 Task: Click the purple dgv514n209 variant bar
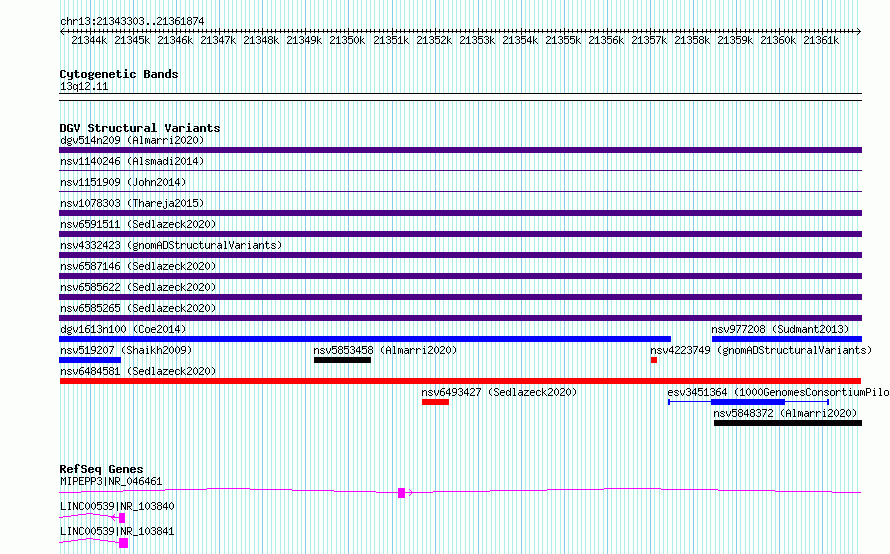[x=460, y=150]
